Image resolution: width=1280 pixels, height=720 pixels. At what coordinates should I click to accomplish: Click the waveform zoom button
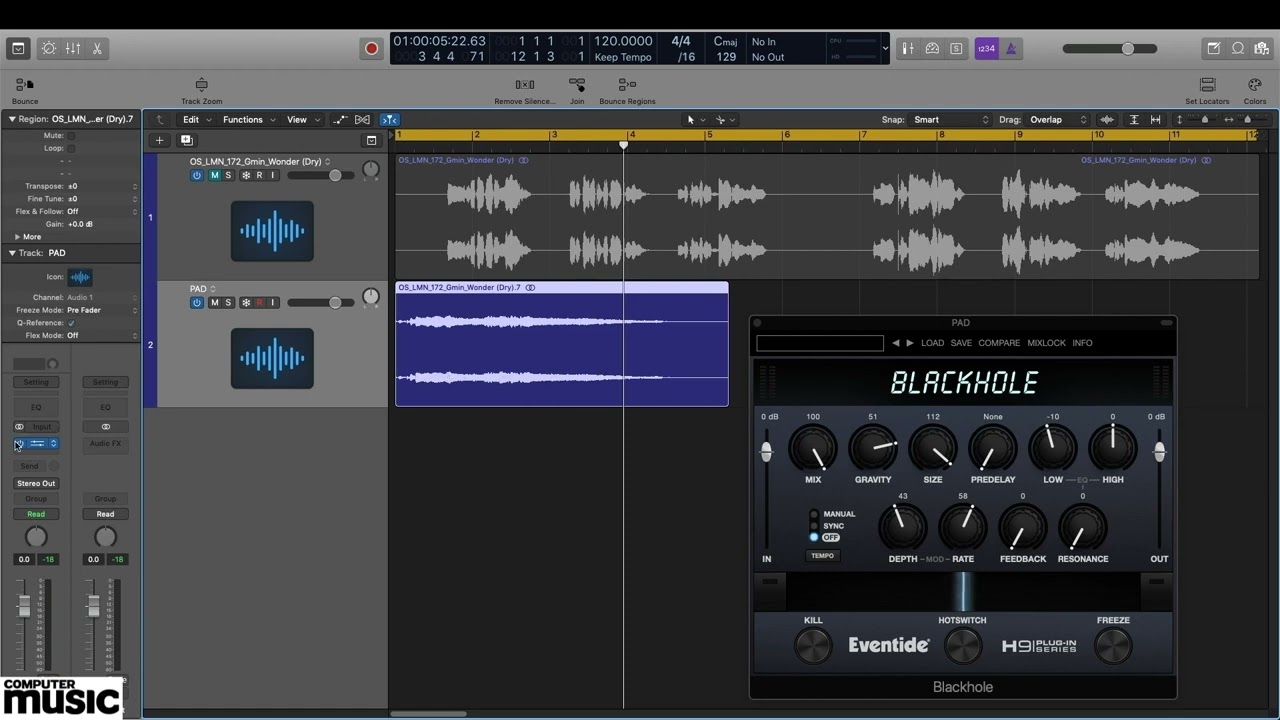pos(1107,120)
